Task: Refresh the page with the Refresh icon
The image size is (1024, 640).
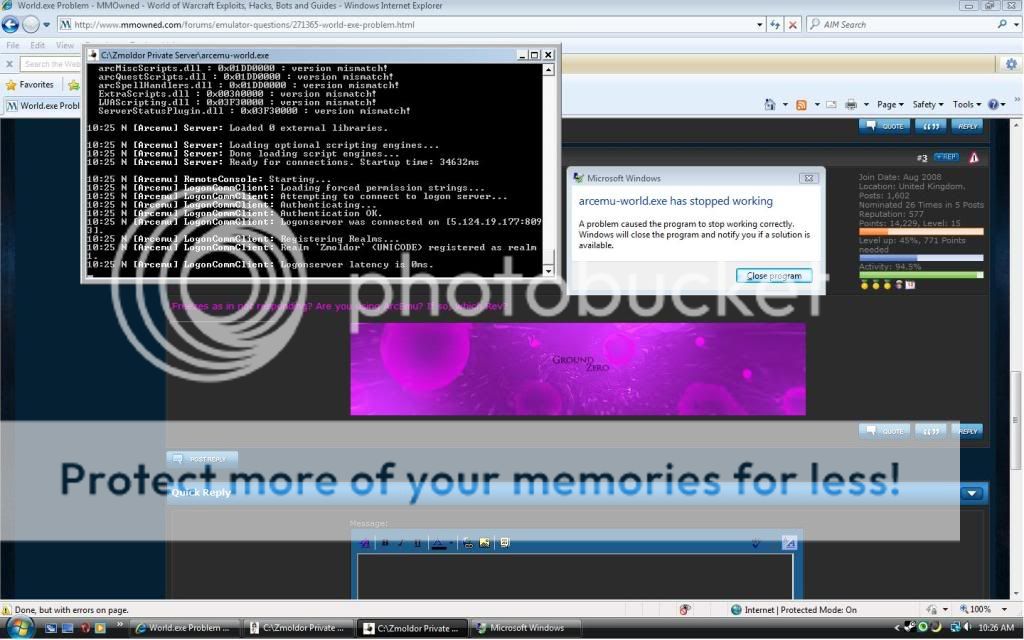Action: click(x=775, y=25)
